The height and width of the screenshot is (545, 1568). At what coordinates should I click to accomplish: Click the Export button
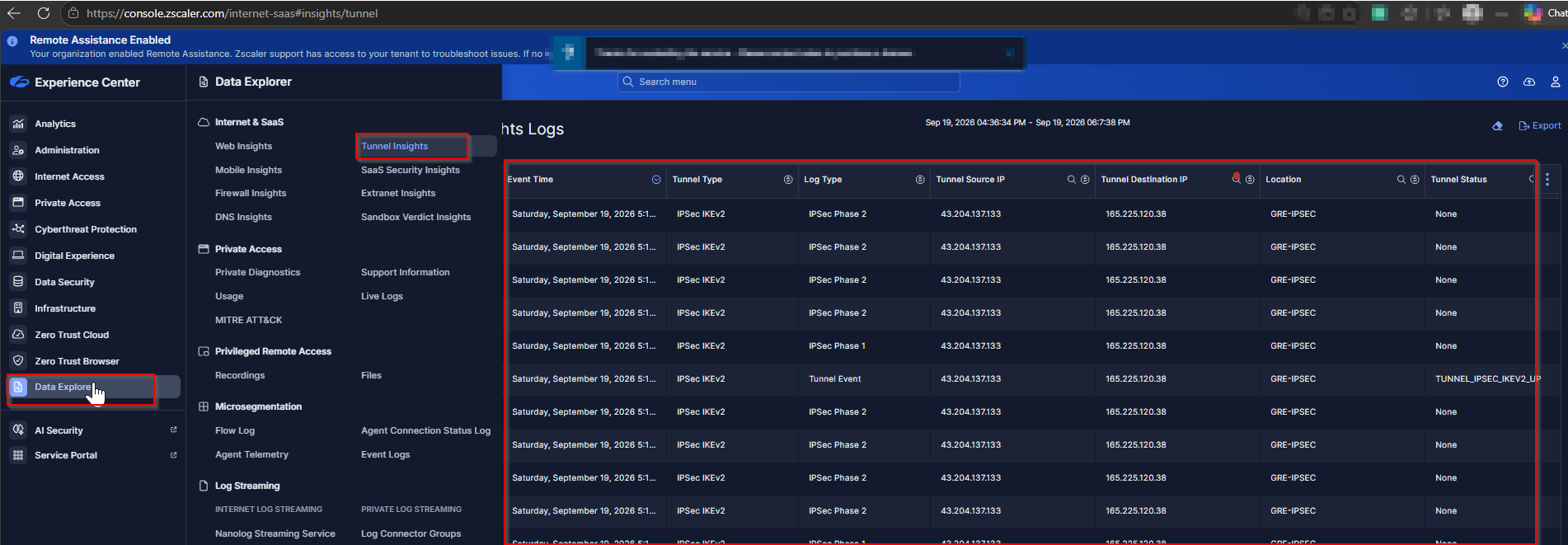[1539, 125]
